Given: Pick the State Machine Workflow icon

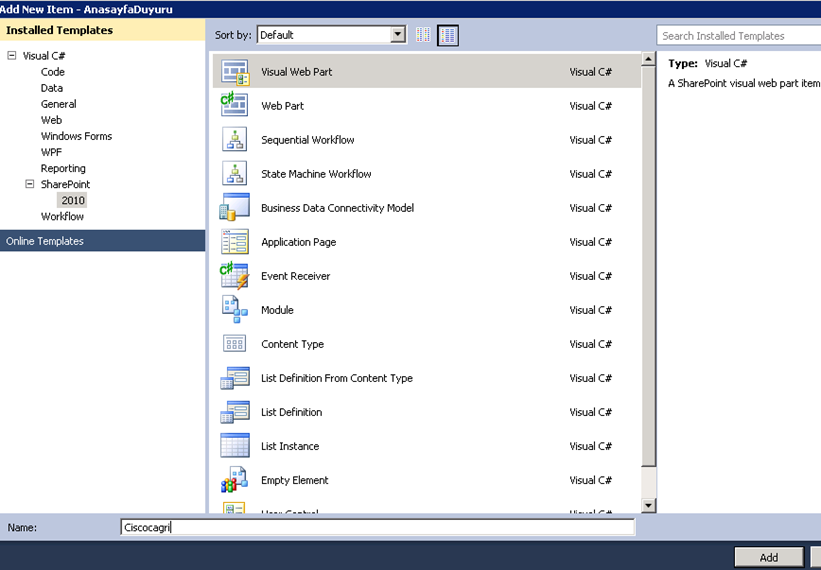Looking at the screenshot, I should click(x=235, y=174).
